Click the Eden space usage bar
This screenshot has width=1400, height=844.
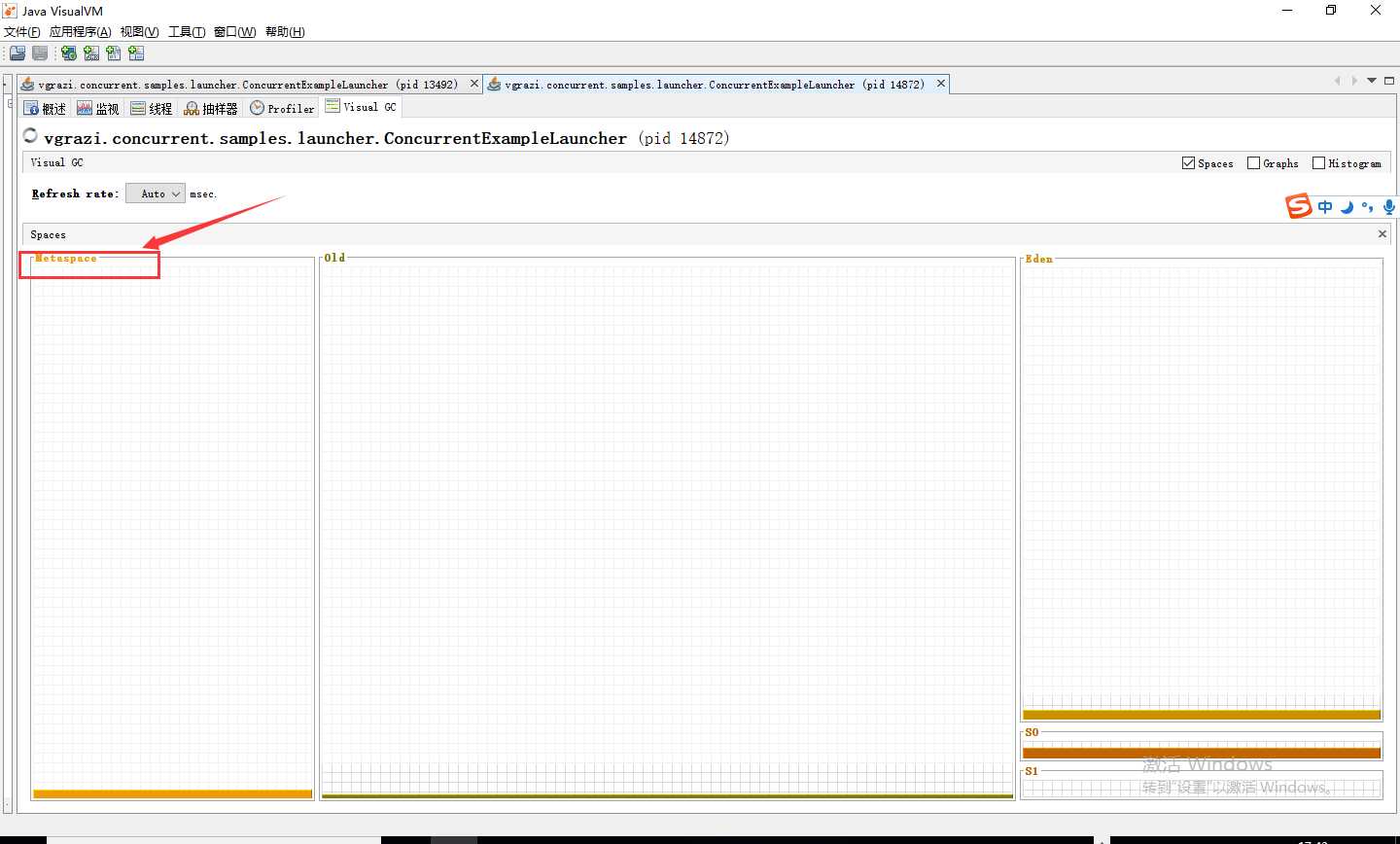point(1202,715)
